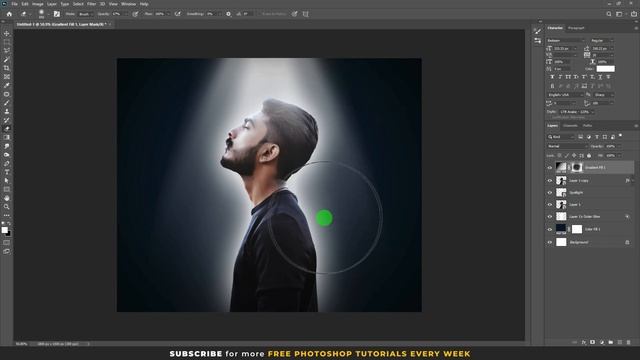Click the delete layer trash button
This screenshot has width=640, height=360.
click(x=629, y=342)
